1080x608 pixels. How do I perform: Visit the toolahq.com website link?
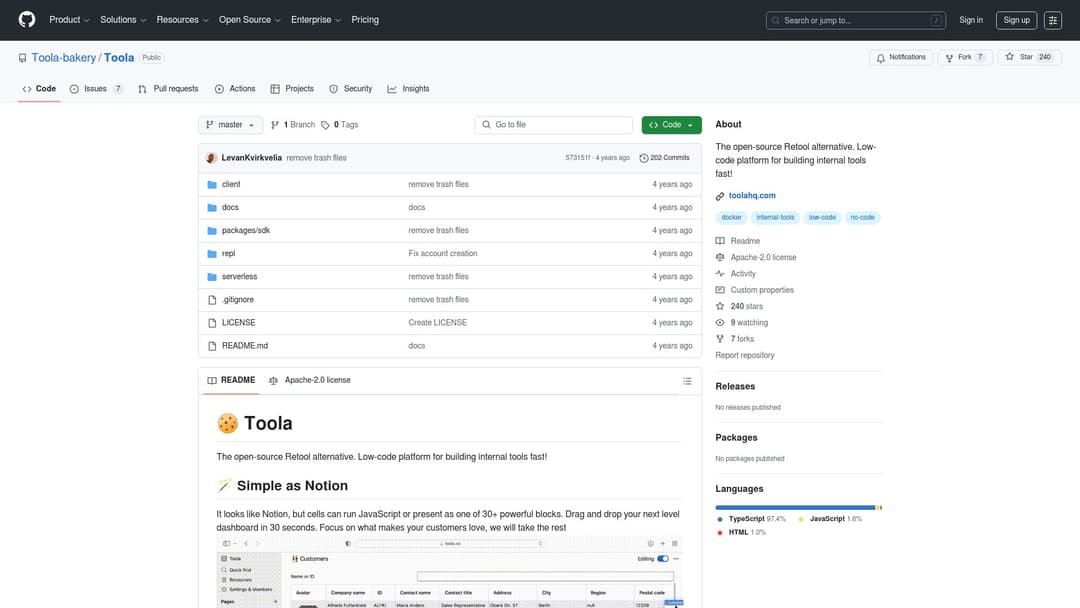[751, 196]
